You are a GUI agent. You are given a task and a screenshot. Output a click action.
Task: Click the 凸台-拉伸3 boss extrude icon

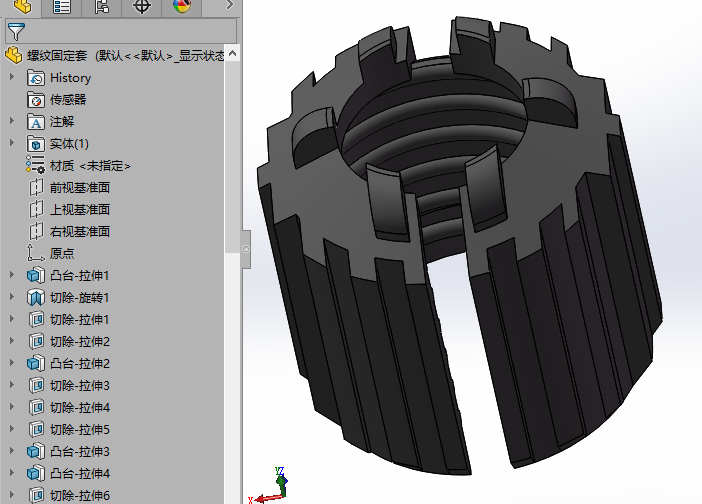pos(36,451)
